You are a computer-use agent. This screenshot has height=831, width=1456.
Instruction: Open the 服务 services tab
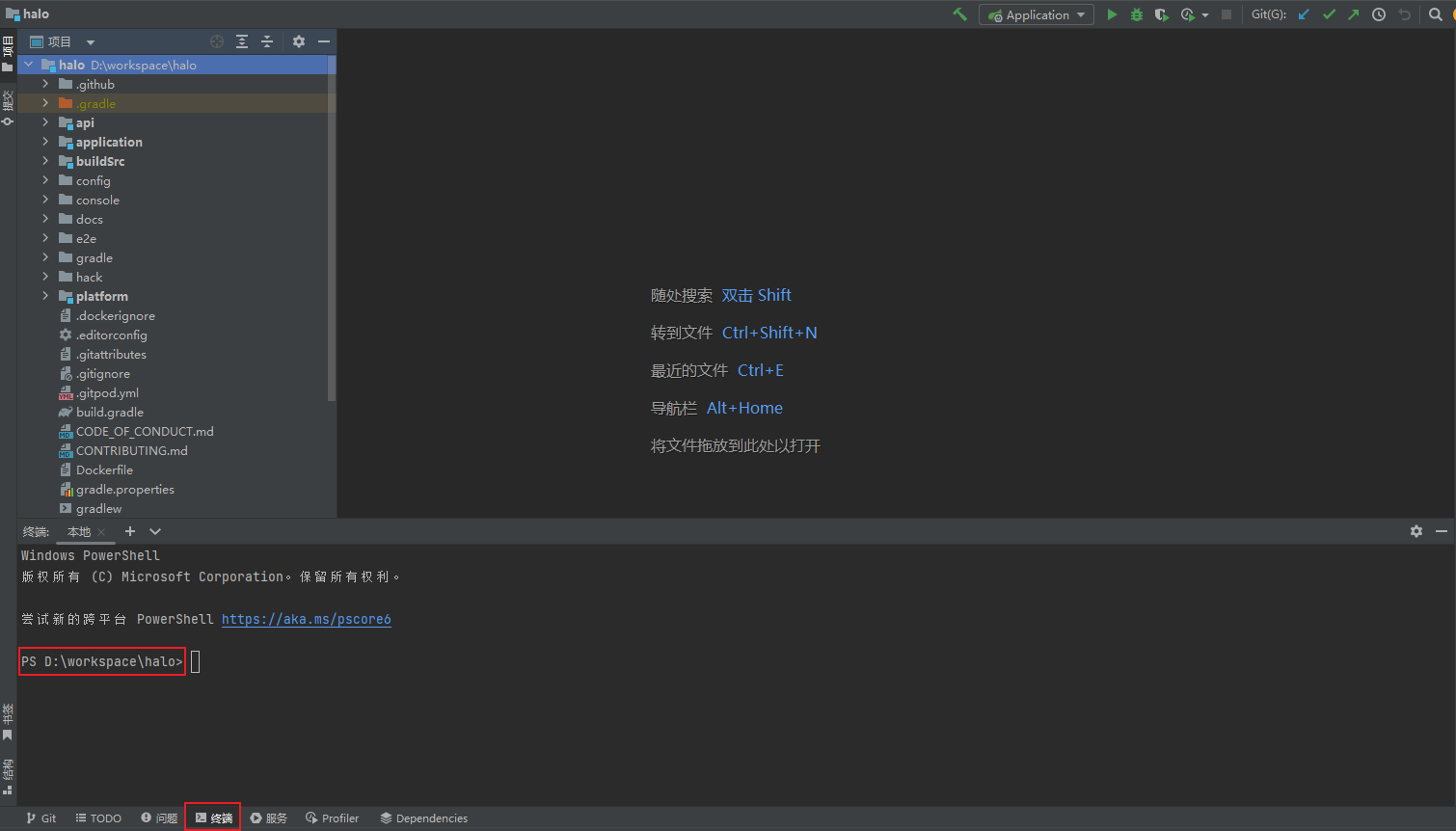pos(269,818)
